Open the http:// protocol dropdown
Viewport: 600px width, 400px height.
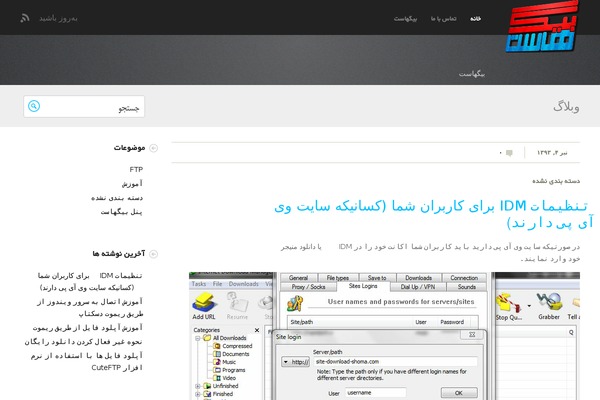(296, 362)
